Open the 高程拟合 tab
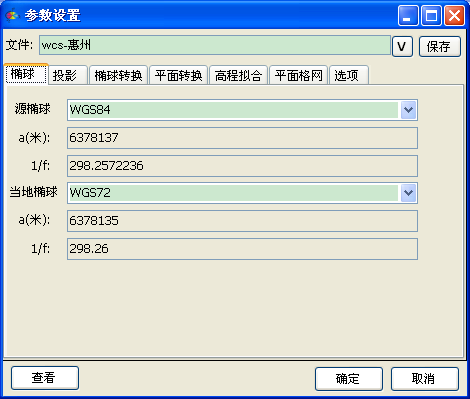The image size is (470, 399). click(238, 75)
